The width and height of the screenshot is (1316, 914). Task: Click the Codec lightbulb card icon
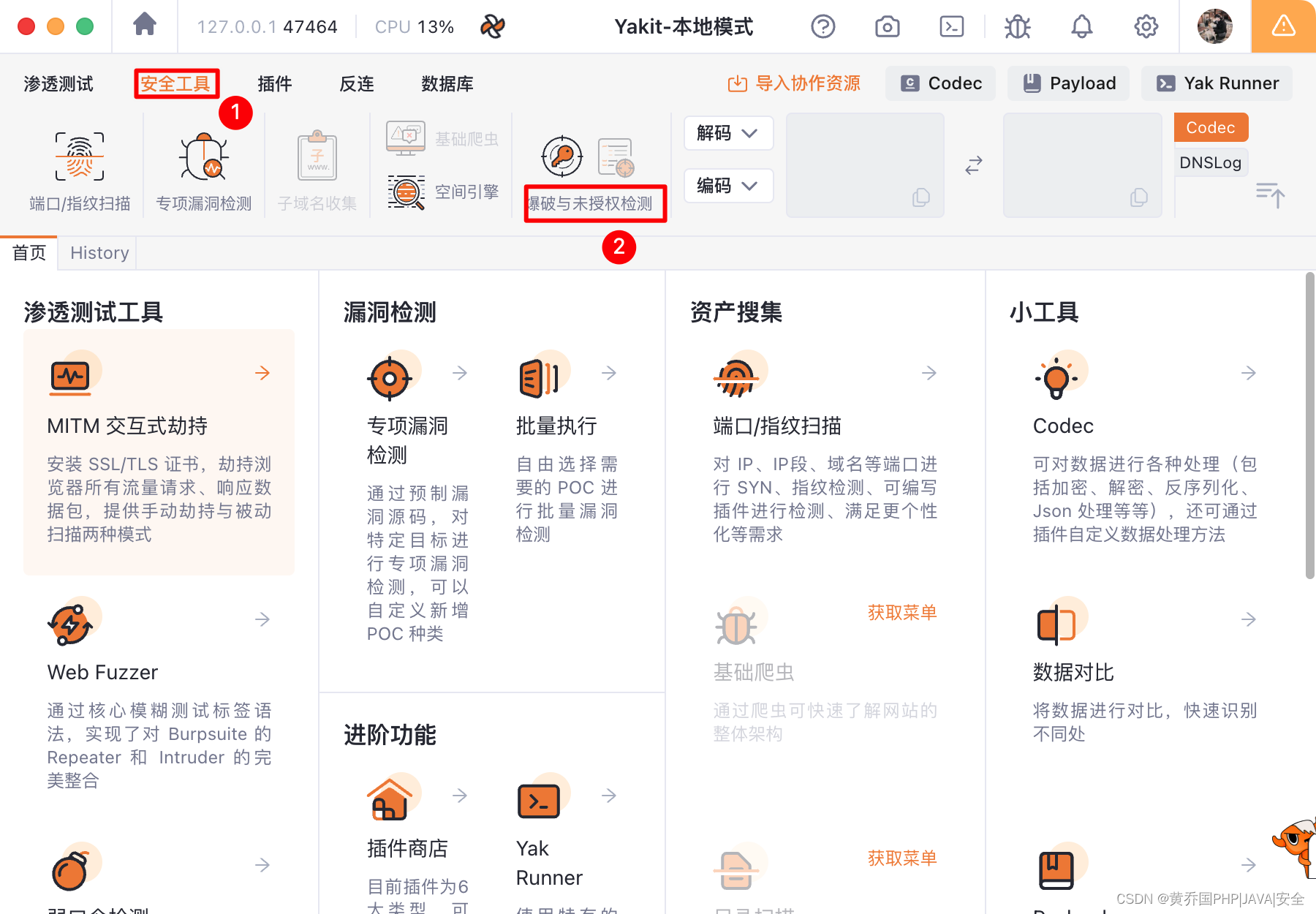point(1056,377)
